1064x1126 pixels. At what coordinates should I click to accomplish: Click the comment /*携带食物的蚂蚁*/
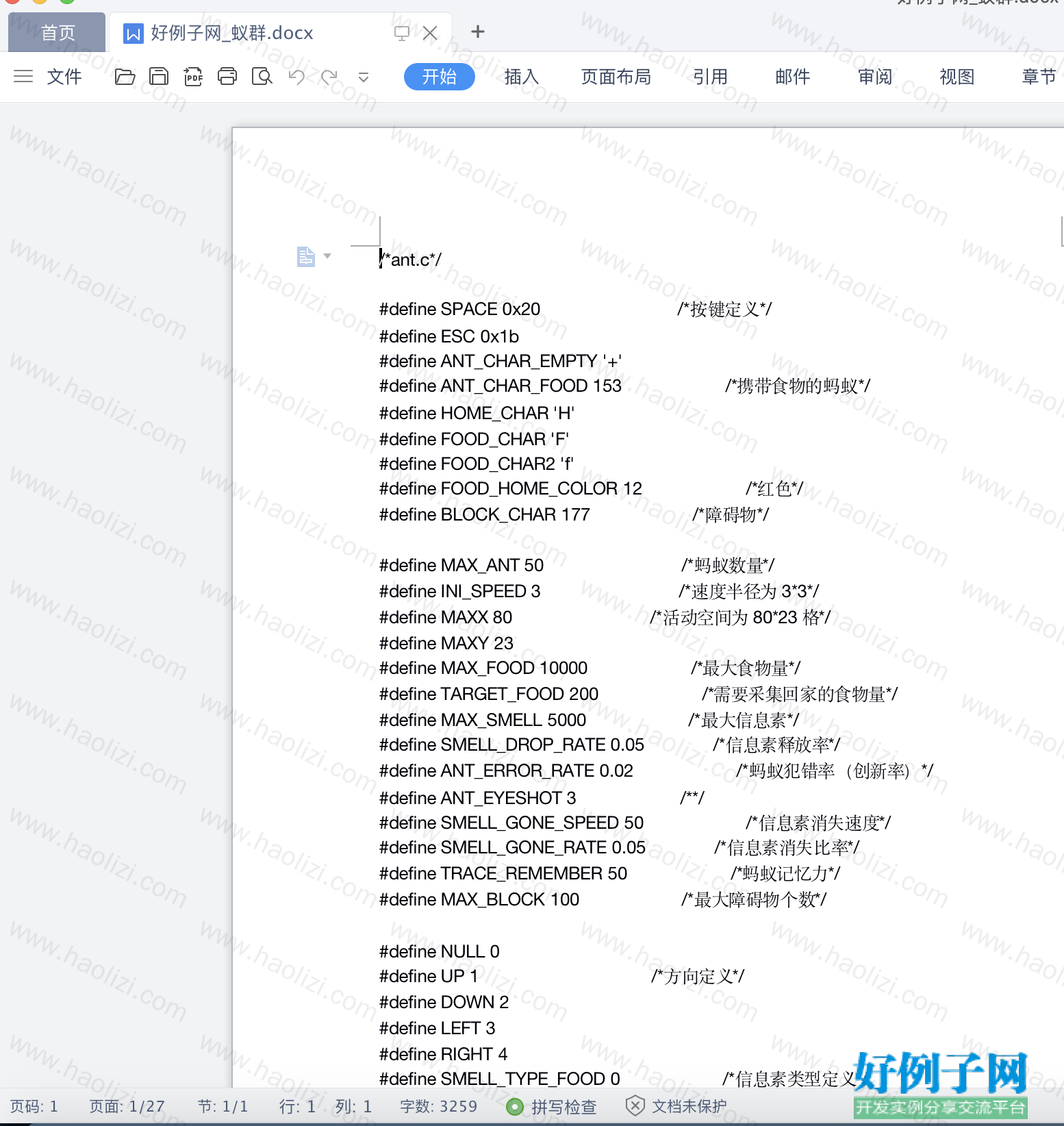click(798, 386)
